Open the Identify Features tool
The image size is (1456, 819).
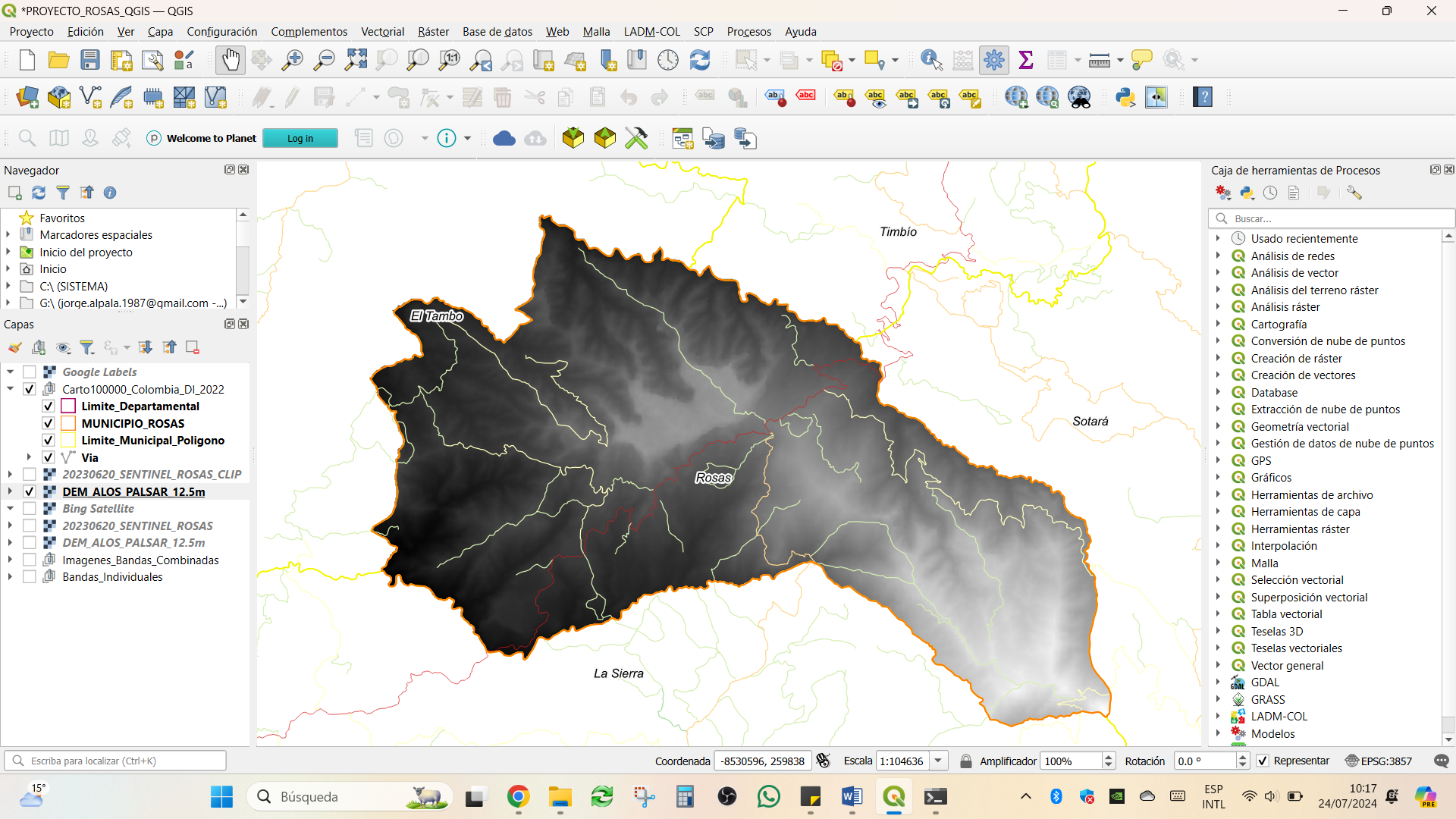pos(931,60)
